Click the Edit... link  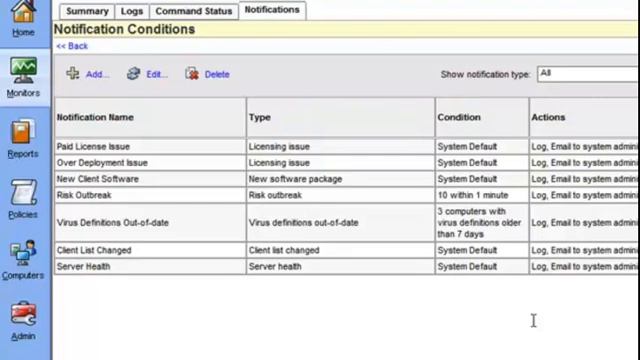[157, 74]
